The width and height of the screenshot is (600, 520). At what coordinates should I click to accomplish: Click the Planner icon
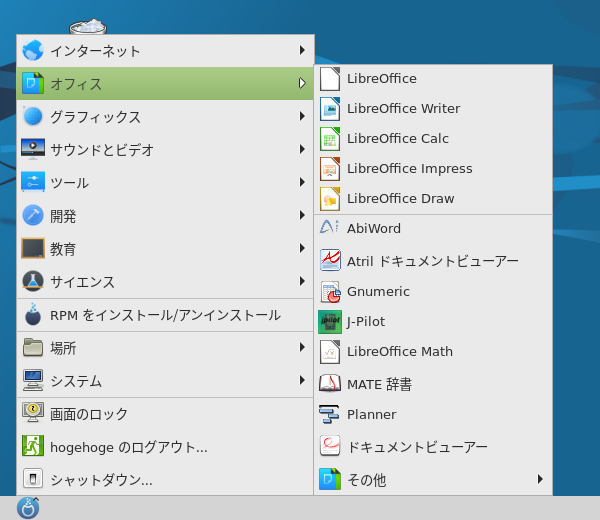pyautogui.click(x=329, y=414)
